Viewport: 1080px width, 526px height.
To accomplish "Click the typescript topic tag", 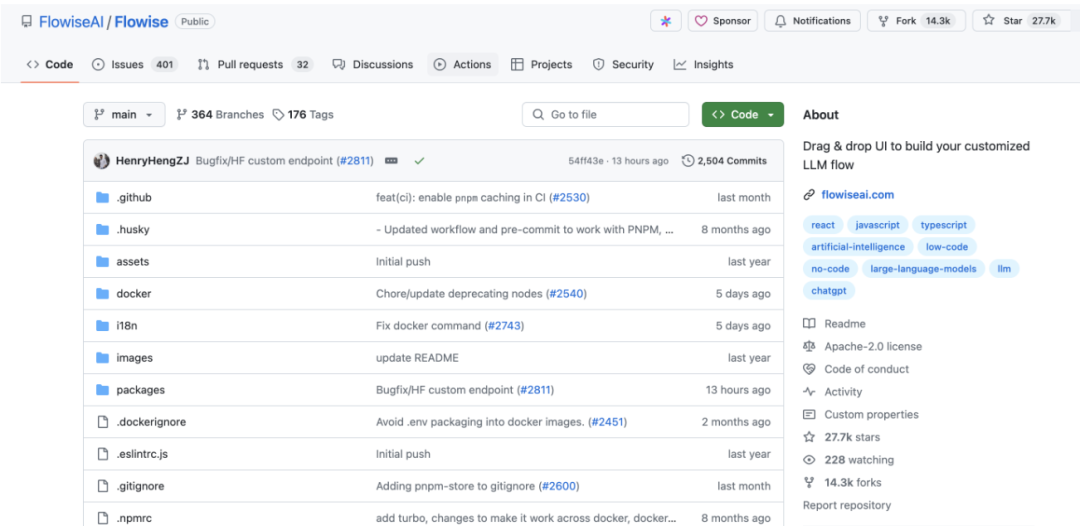I will [x=943, y=225].
